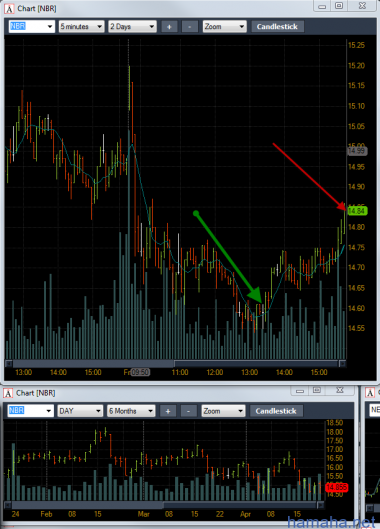Click the Candlestick button in the top chart
The width and height of the screenshot is (380, 529).
click(x=277, y=27)
